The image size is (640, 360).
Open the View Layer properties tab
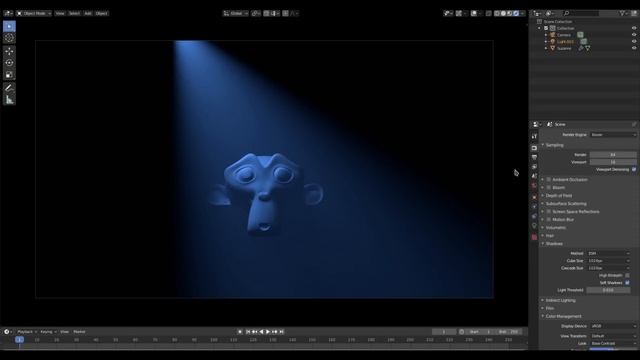[534, 167]
